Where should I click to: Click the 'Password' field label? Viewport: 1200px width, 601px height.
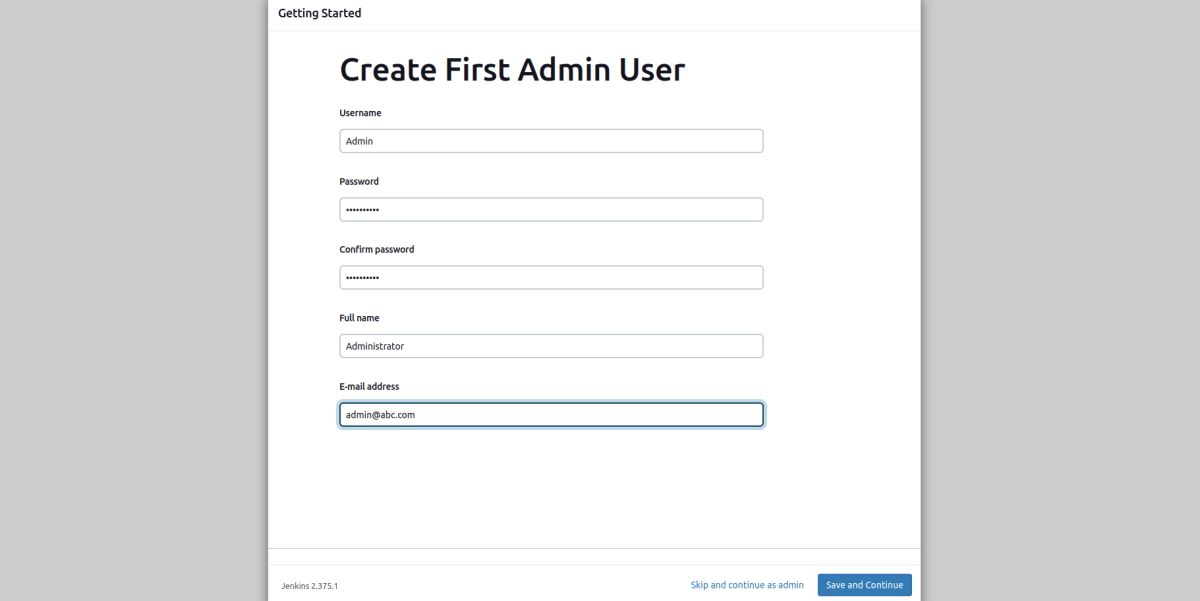click(359, 182)
